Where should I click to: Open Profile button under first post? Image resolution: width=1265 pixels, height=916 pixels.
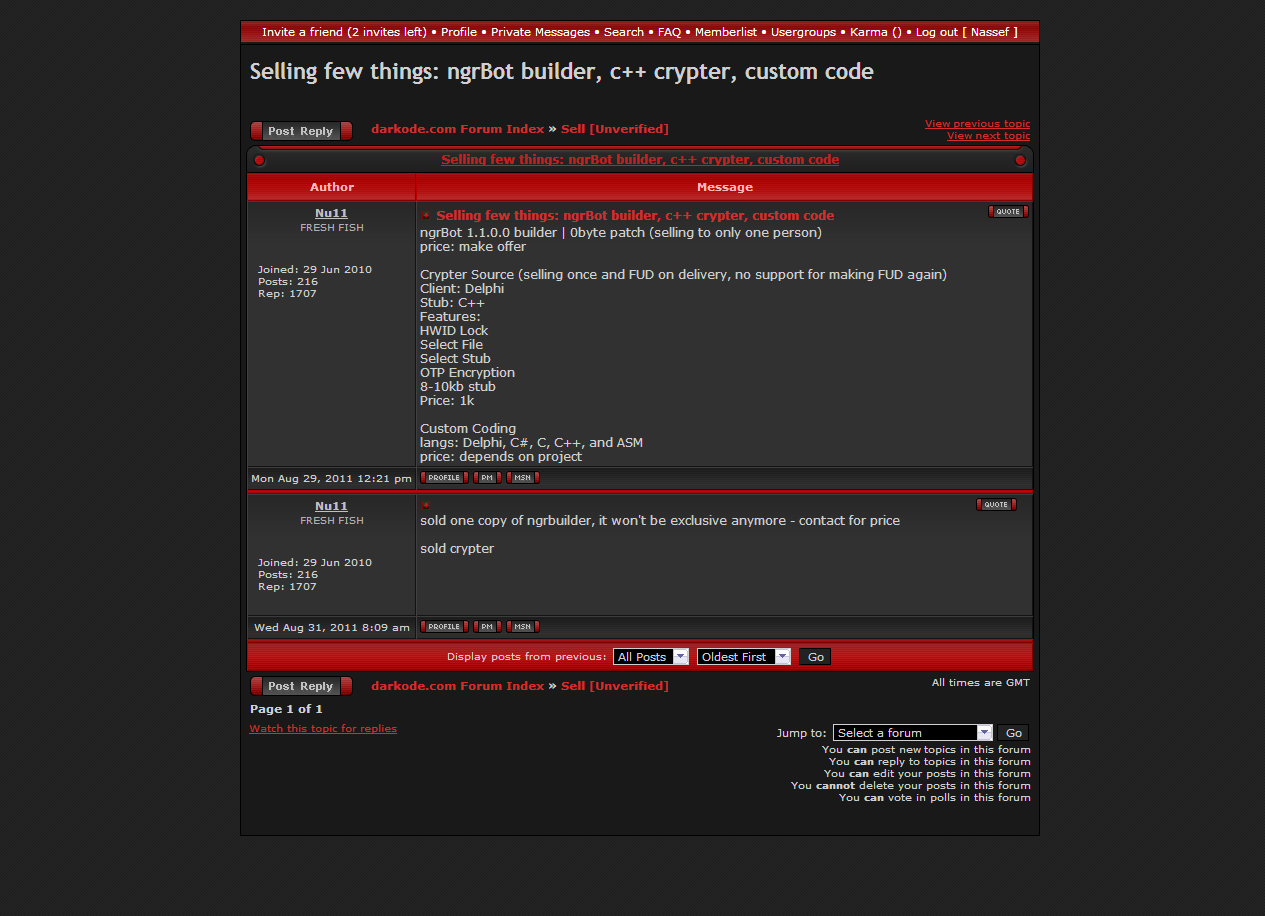click(x=444, y=478)
